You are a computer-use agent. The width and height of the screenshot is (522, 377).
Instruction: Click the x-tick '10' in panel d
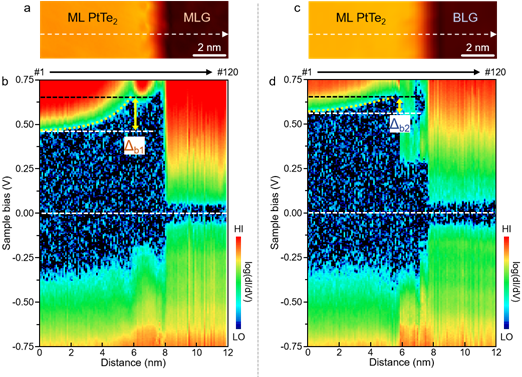point(465,353)
